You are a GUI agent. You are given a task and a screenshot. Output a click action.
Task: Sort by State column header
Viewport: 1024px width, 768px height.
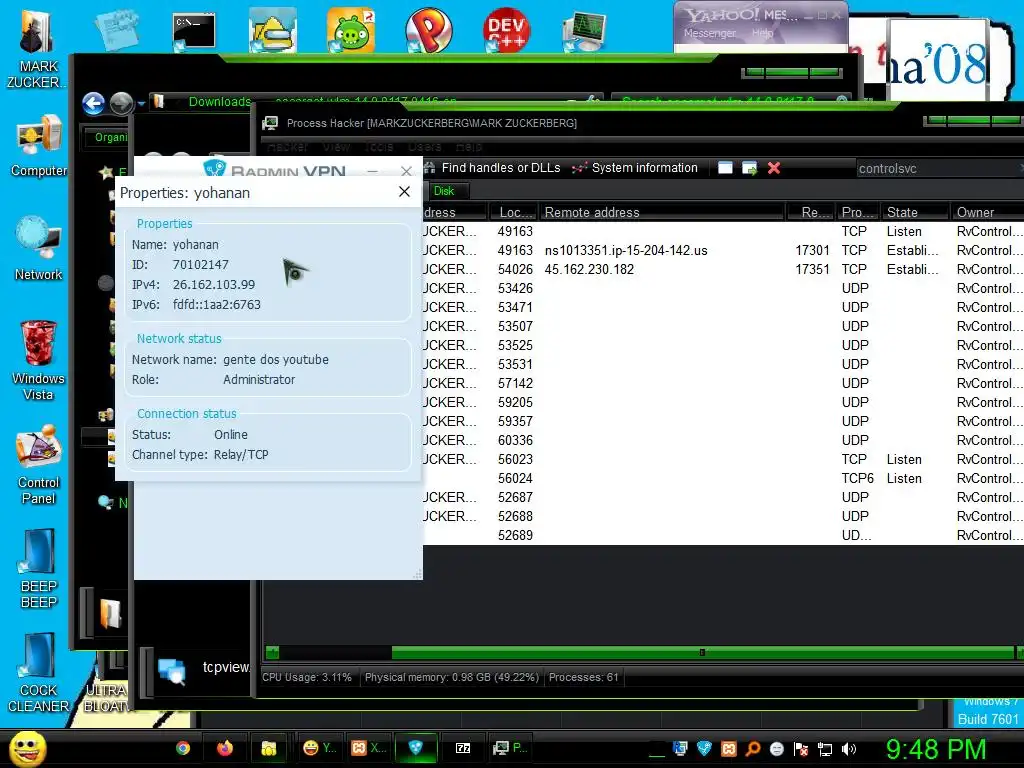[914, 212]
